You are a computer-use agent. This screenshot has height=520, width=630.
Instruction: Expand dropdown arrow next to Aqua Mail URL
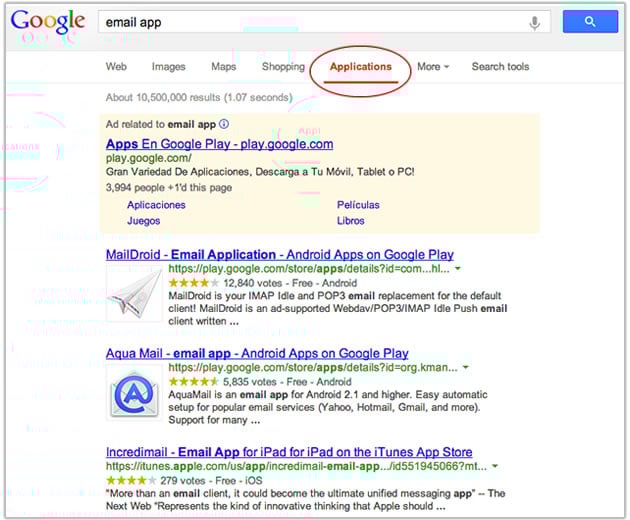tap(466, 367)
